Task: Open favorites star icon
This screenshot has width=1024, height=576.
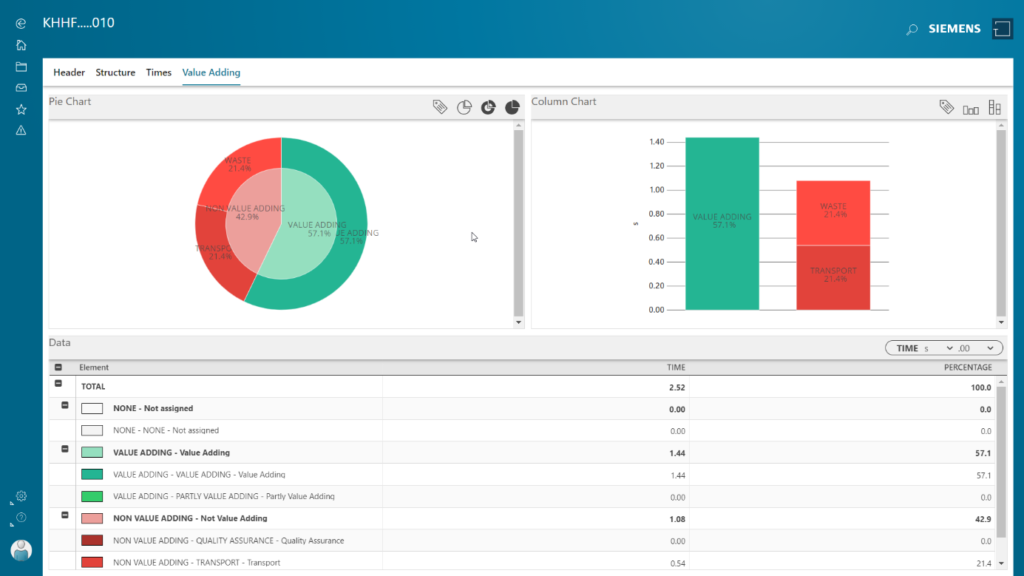Action: [21, 109]
